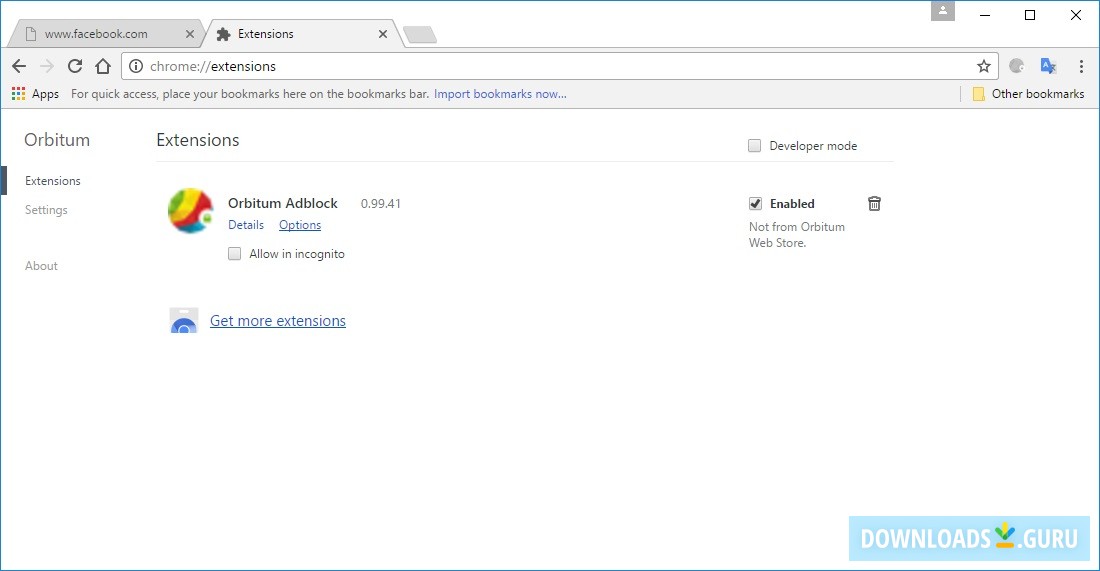Go to the home page
This screenshot has width=1100, height=571.
pos(103,66)
